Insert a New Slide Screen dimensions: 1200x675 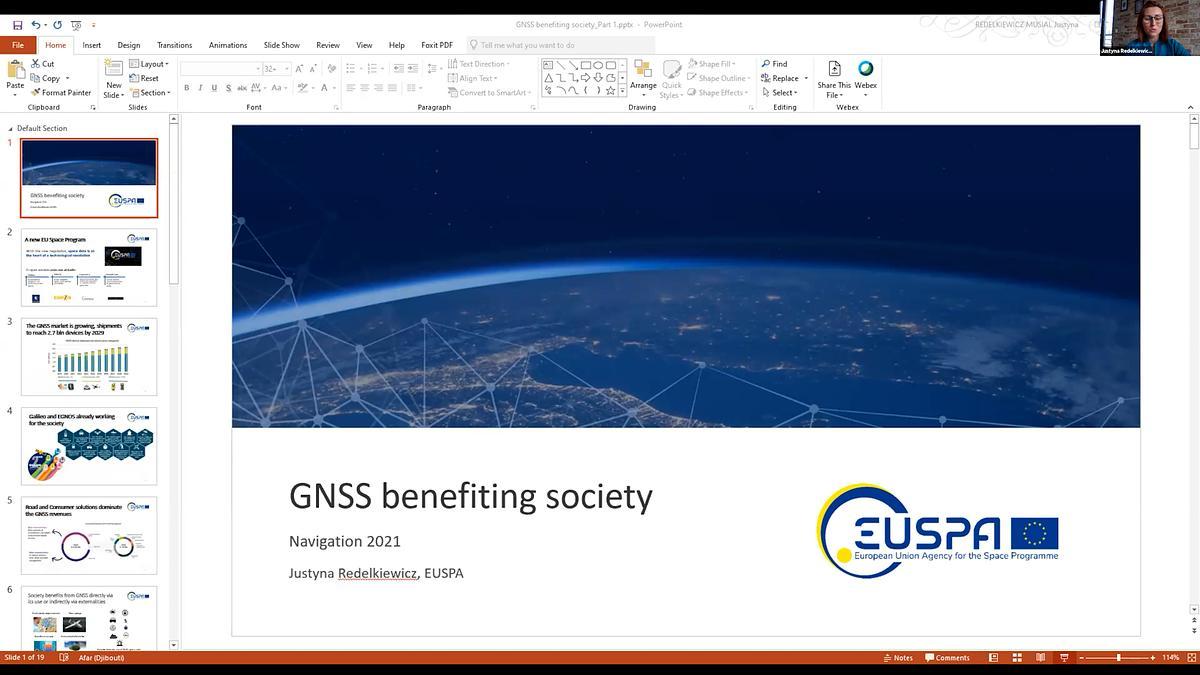[113, 78]
